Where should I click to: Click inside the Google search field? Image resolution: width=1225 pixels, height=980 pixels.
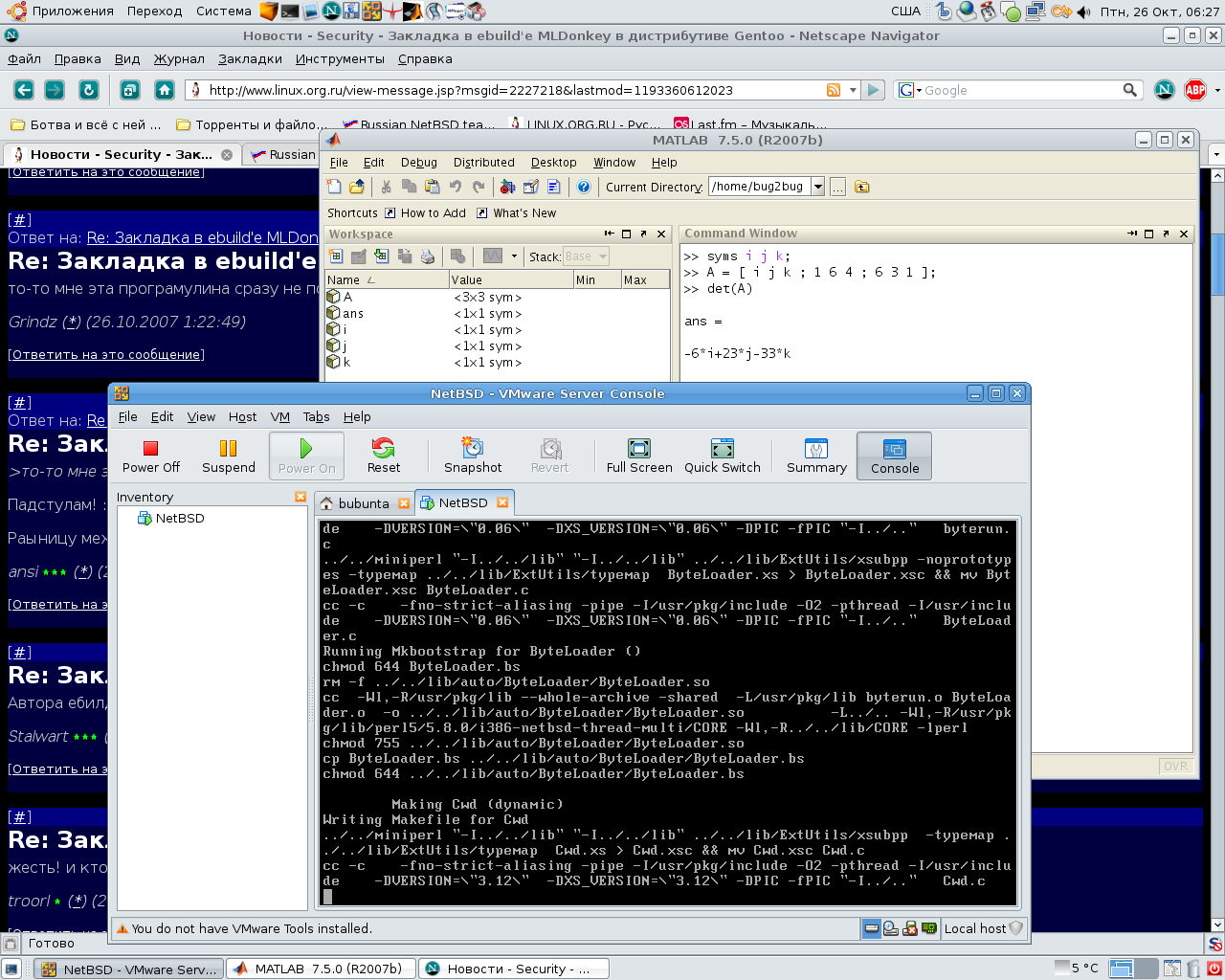click(x=1021, y=90)
